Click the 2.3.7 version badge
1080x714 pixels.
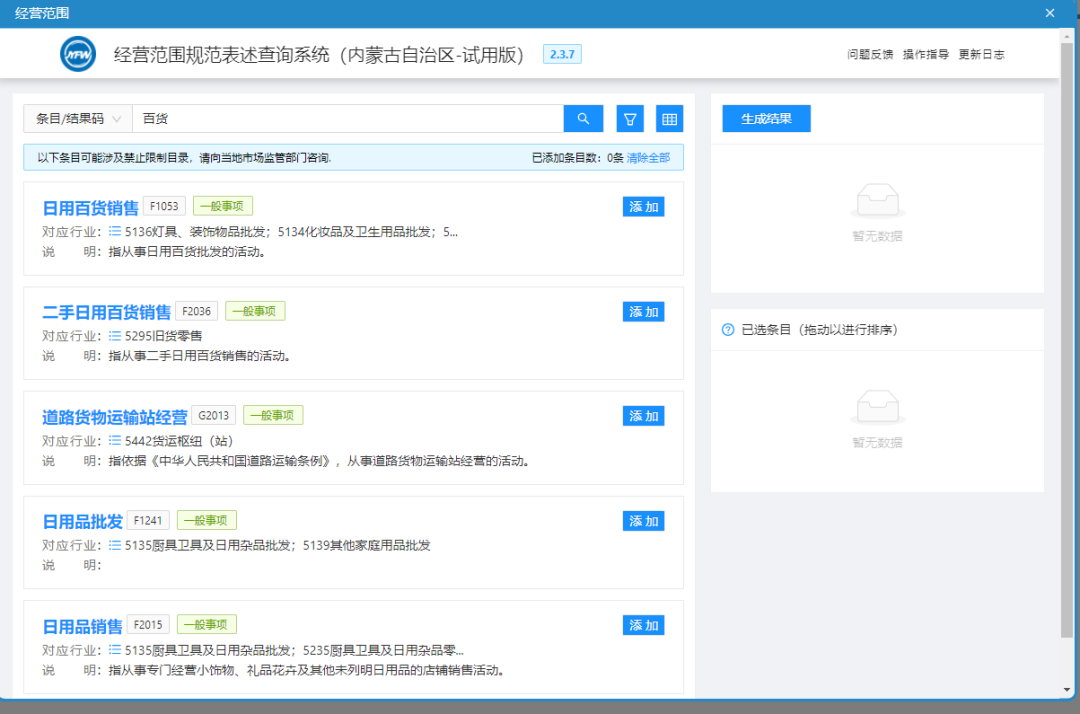(561, 54)
